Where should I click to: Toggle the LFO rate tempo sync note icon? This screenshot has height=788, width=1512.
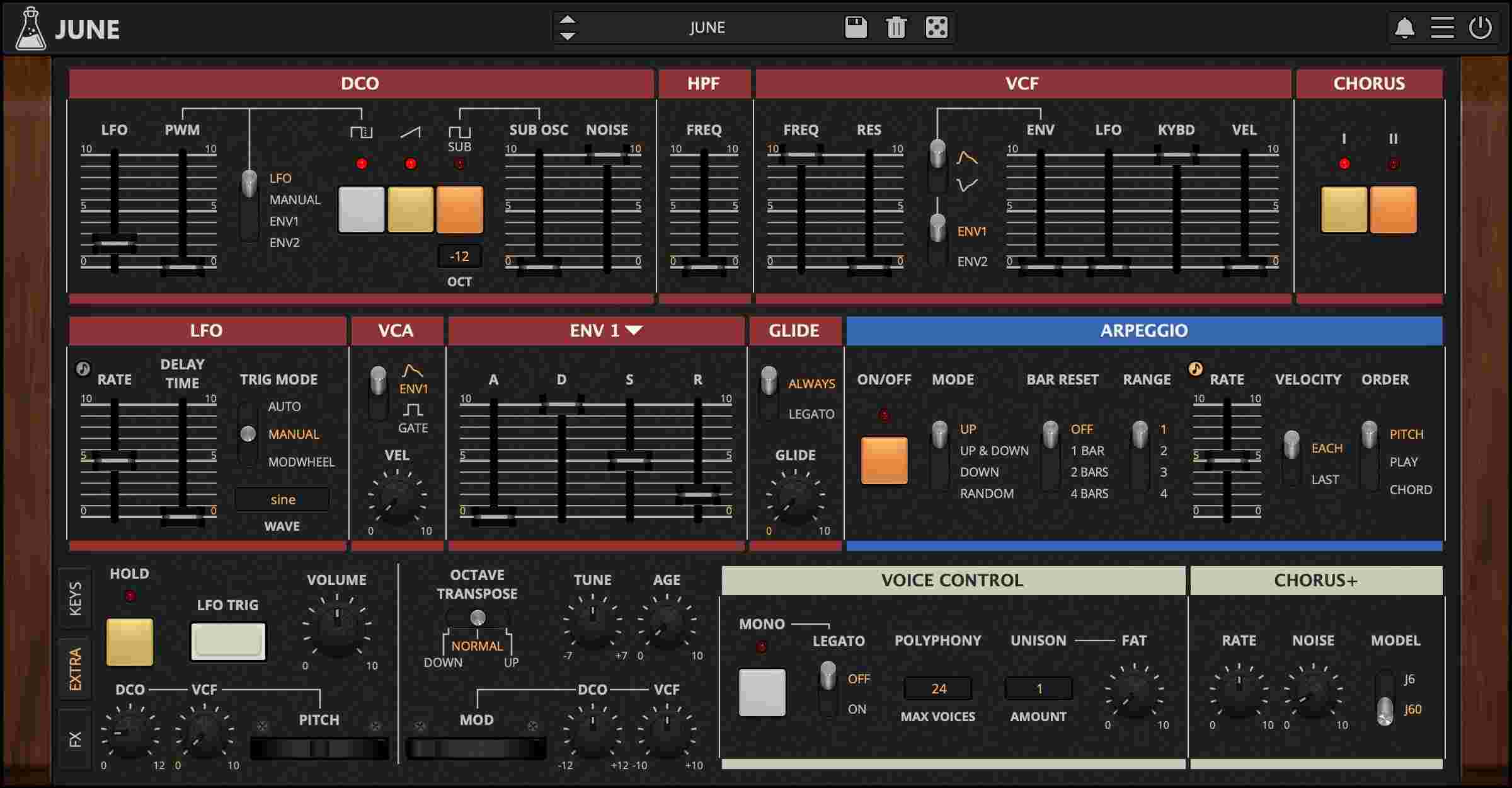click(x=83, y=369)
